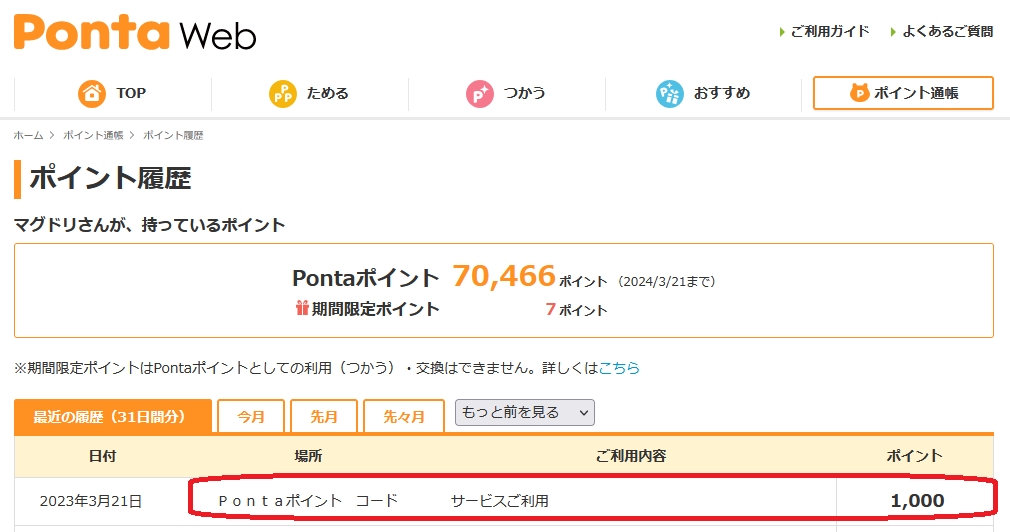Image resolution: width=1010 pixels, height=532 pixels.
Task: Open the よくあるご質問 link
Action: pyautogui.click(x=947, y=32)
